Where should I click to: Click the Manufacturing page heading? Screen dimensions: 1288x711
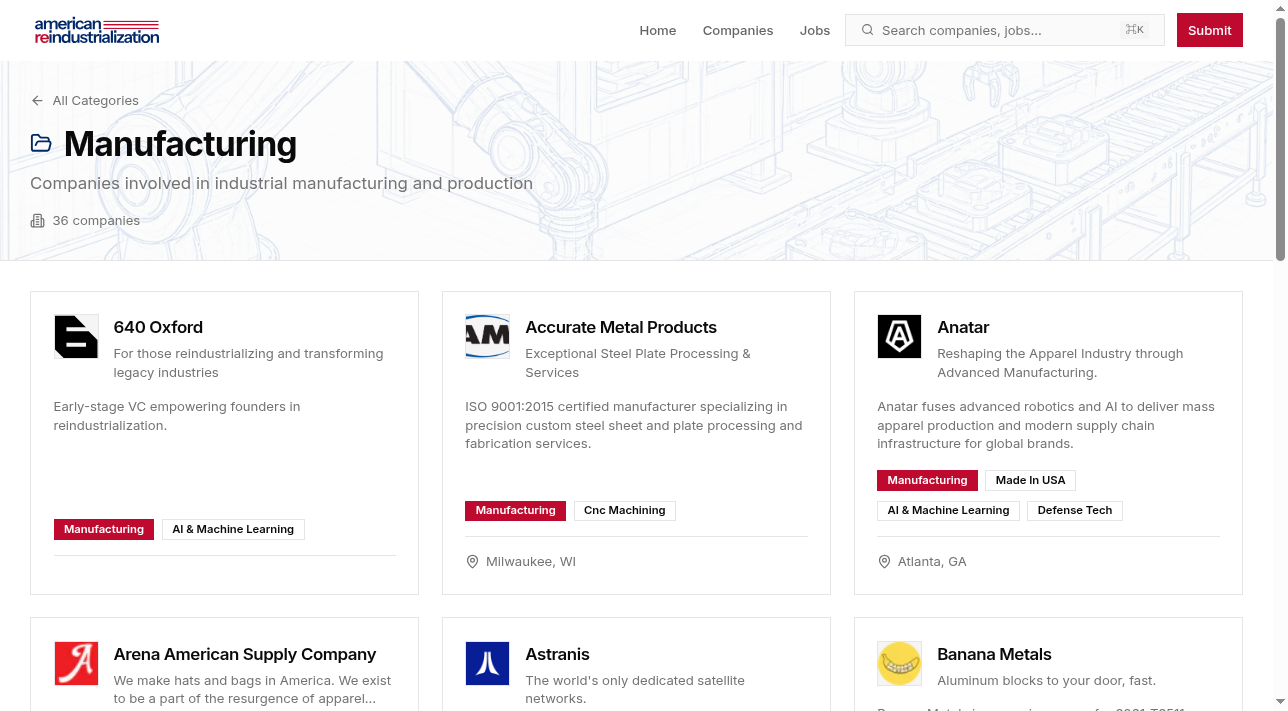point(180,143)
